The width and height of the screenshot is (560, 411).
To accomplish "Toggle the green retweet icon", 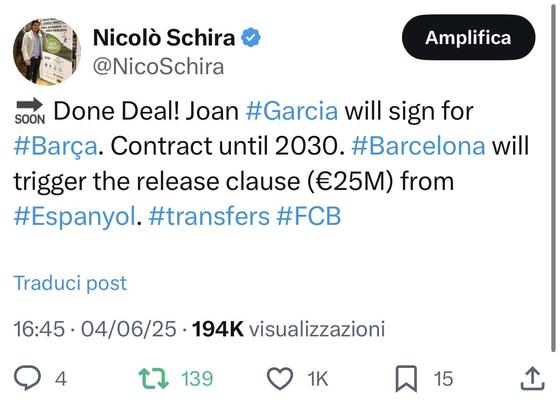I will point(154,379).
